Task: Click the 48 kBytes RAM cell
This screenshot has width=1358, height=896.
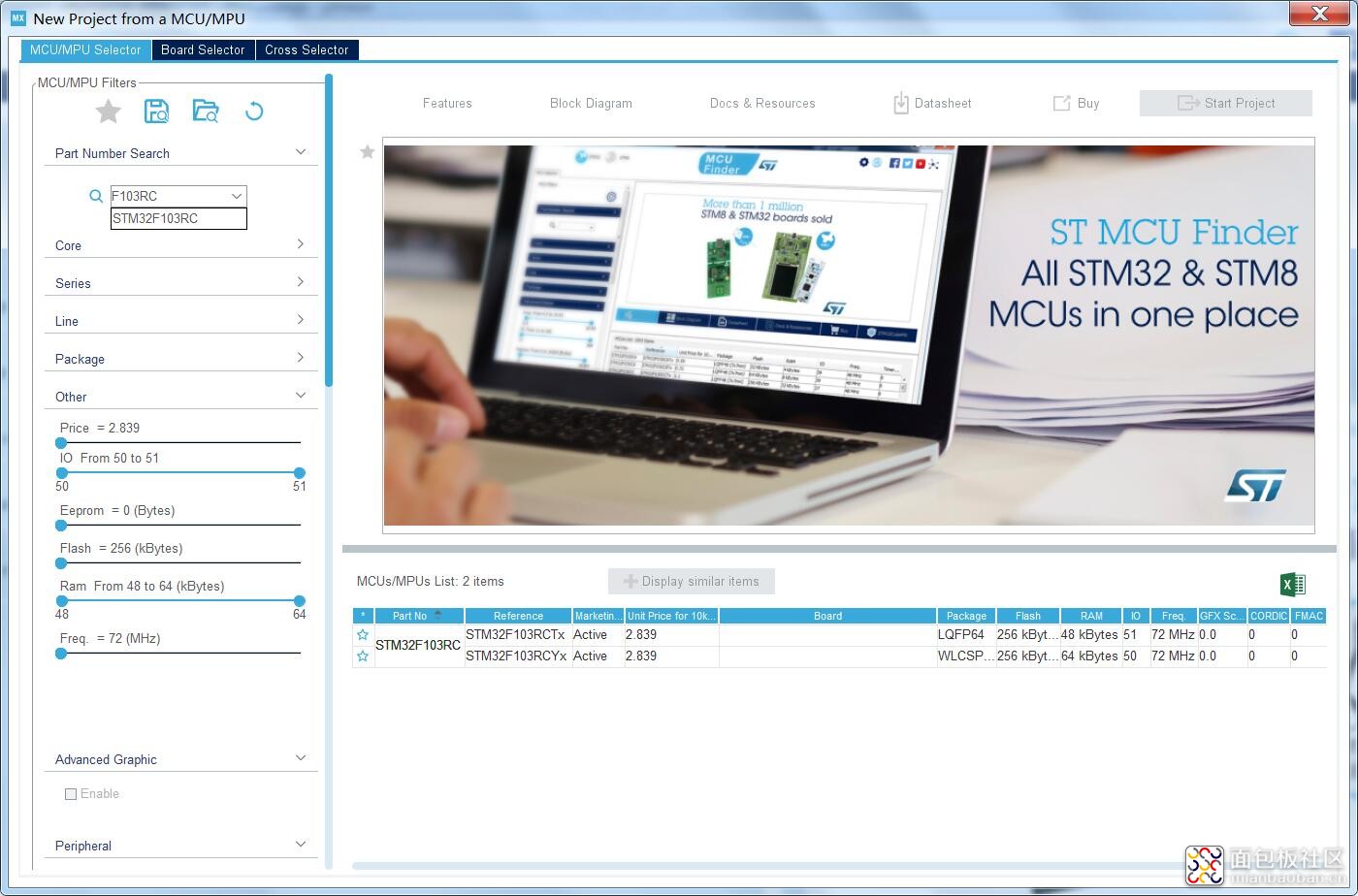Action: (1091, 635)
